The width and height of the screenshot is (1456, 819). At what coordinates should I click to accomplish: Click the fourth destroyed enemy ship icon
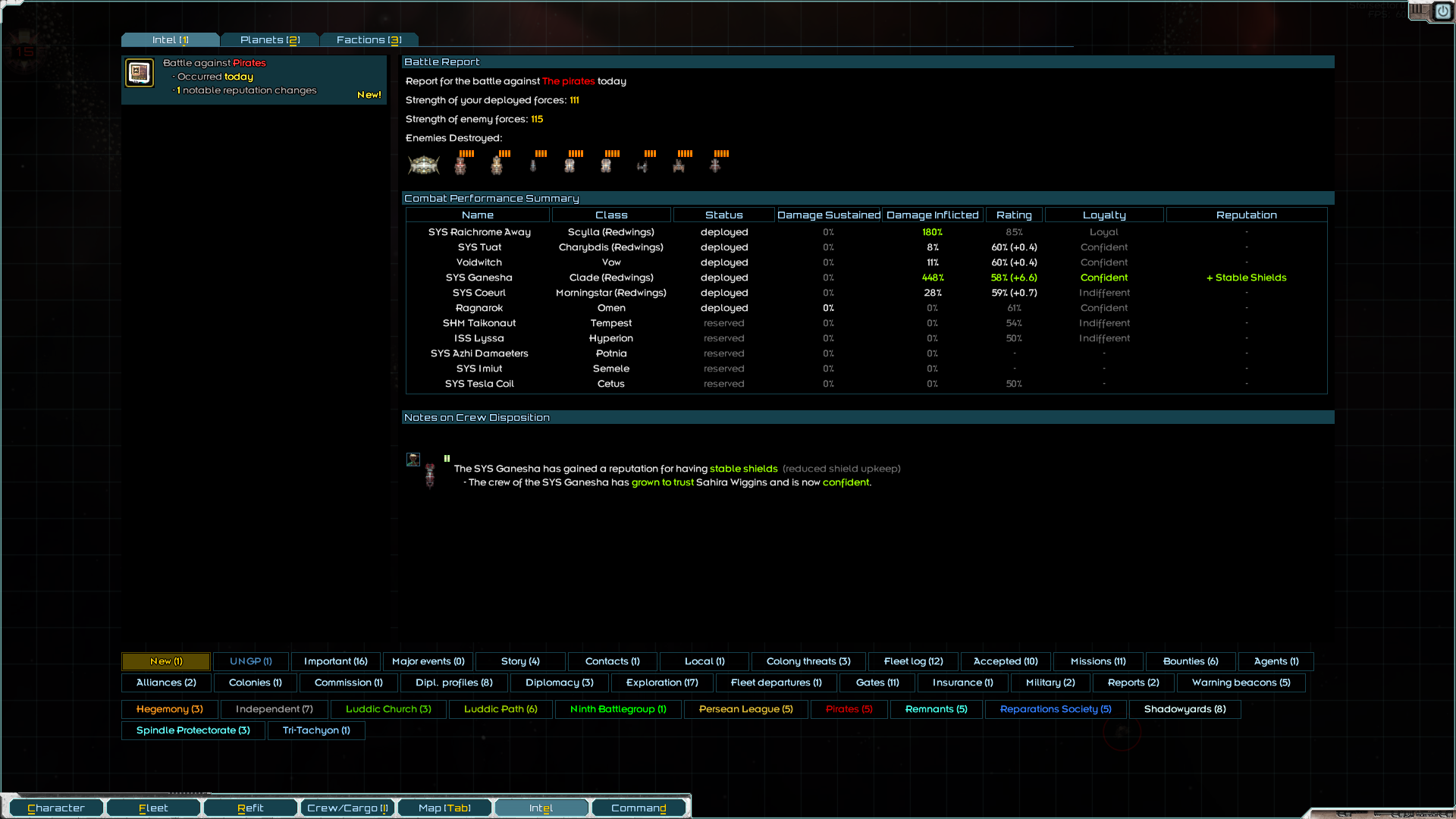click(x=570, y=164)
